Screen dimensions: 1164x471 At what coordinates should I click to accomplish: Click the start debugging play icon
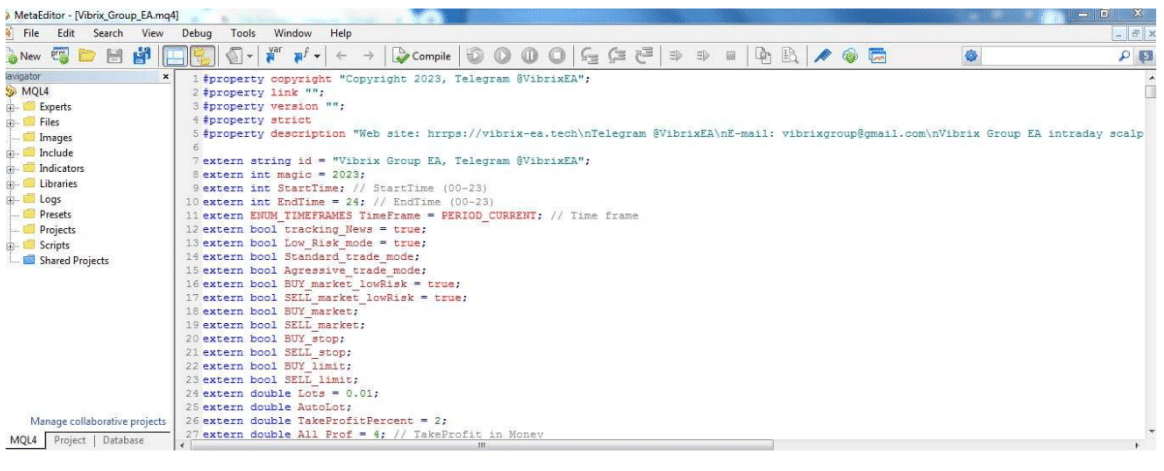[502, 57]
